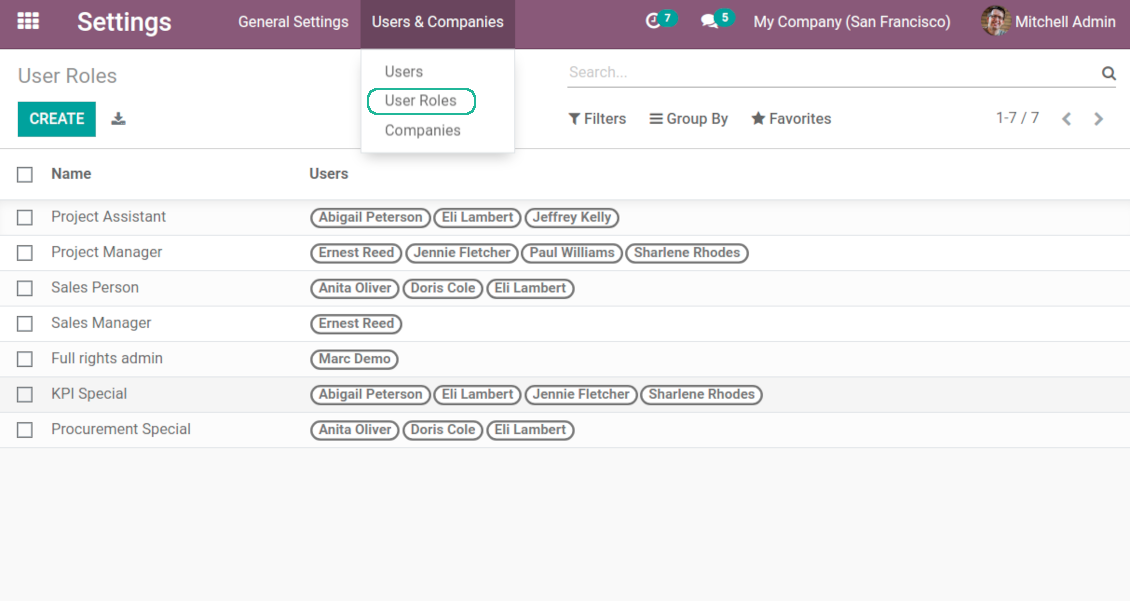Select the KPI Special row checkbox

tap(25, 395)
